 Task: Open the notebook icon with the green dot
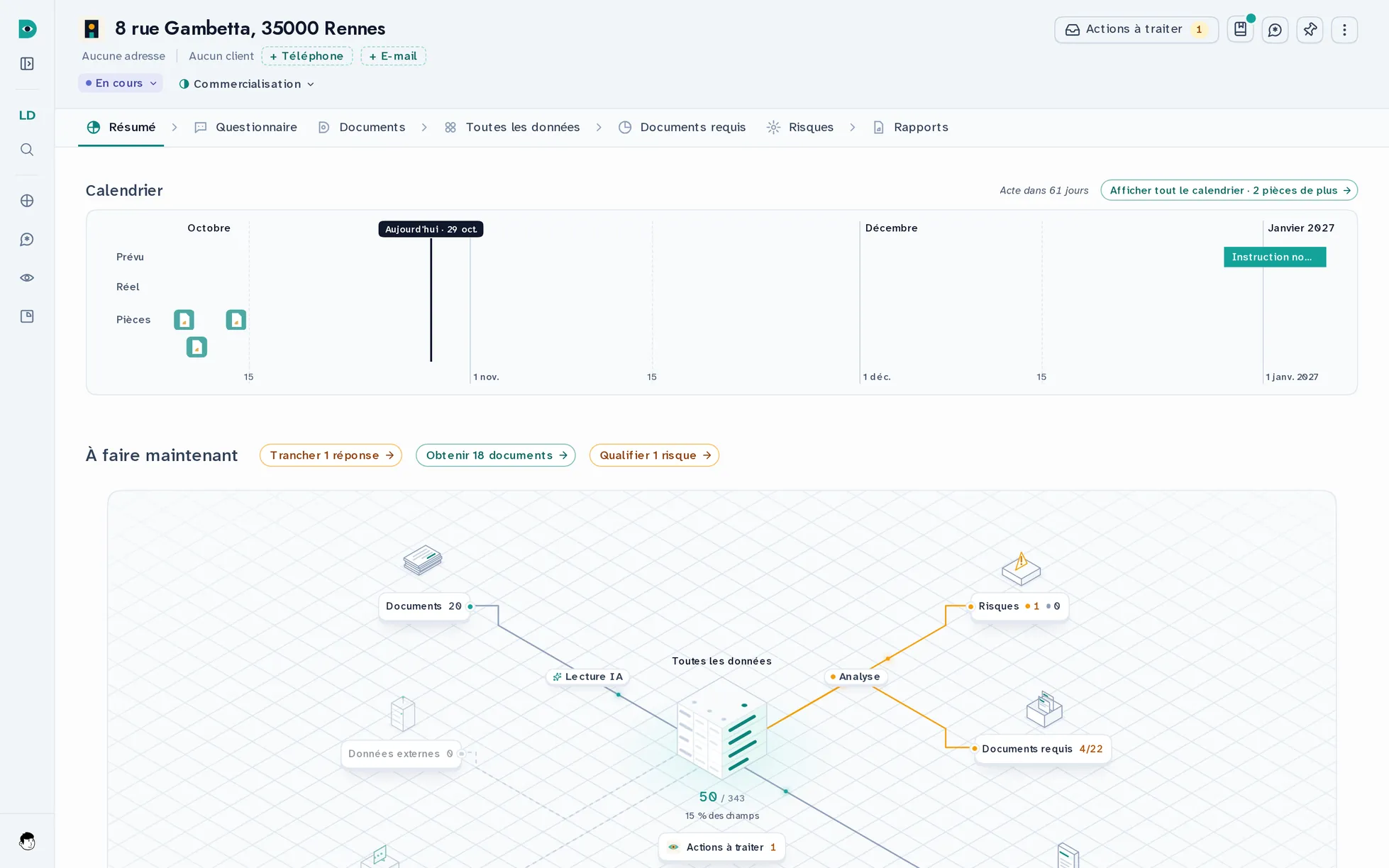click(x=1240, y=29)
